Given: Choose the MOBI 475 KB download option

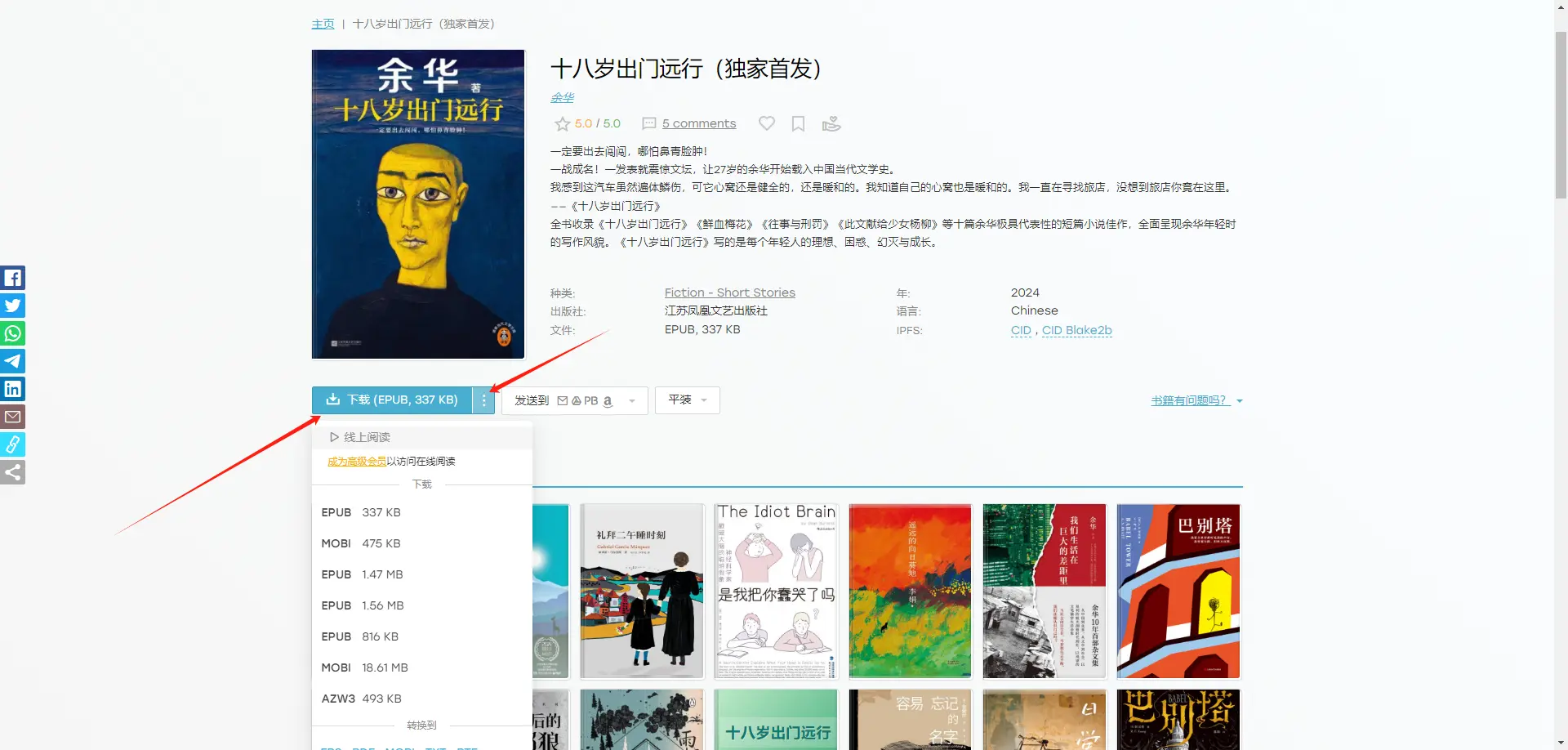Looking at the screenshot, I should [x=421, y=543].
